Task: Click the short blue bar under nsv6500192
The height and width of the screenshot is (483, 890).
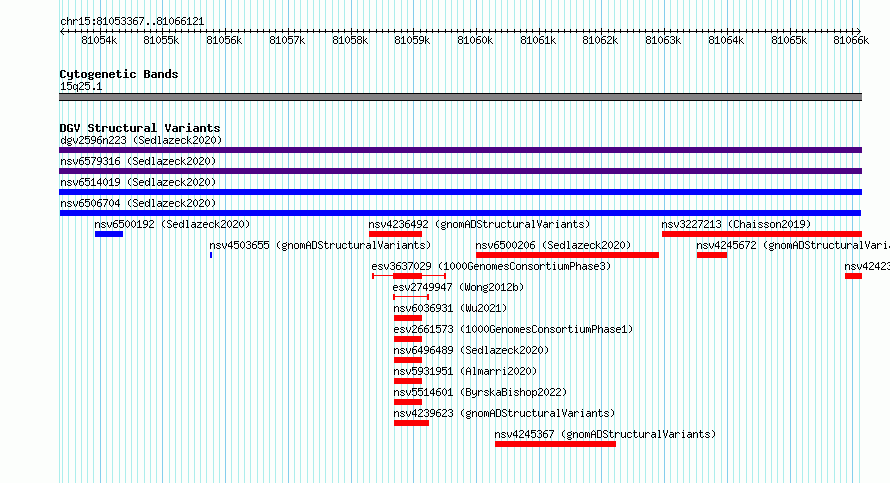Action: point(109,234)
